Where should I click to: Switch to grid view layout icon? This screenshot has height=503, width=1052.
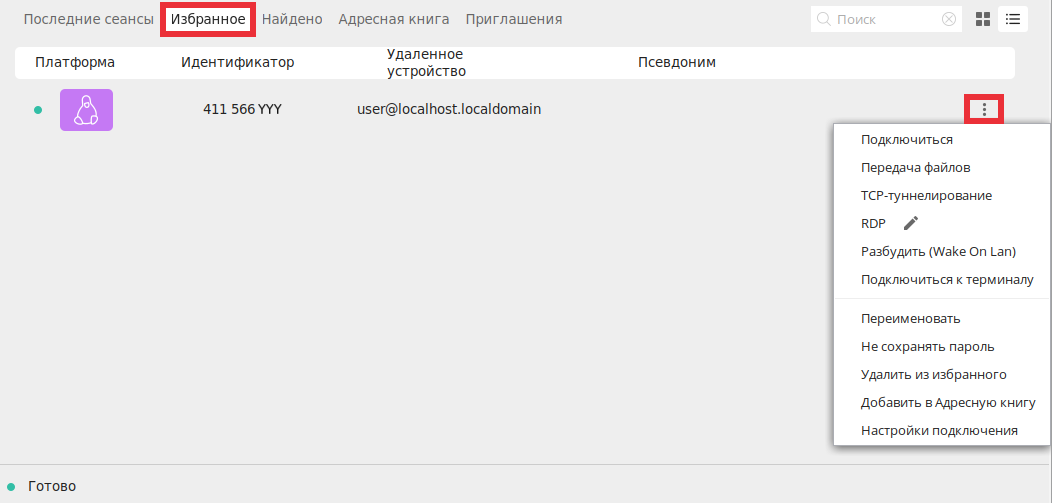(x=983, y=19)
